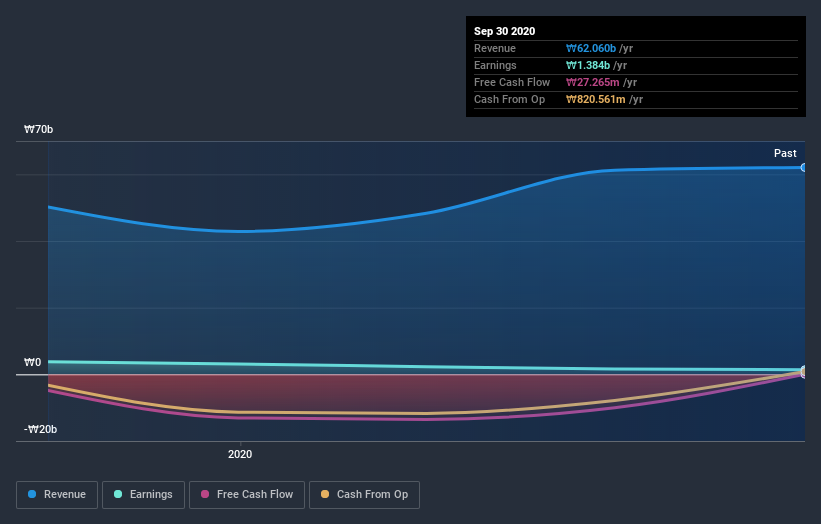Toggle the Free Cash Flow legend button
Image resolution: width=821 pixels, height=524 pixels.
click(x=247, y=495)
